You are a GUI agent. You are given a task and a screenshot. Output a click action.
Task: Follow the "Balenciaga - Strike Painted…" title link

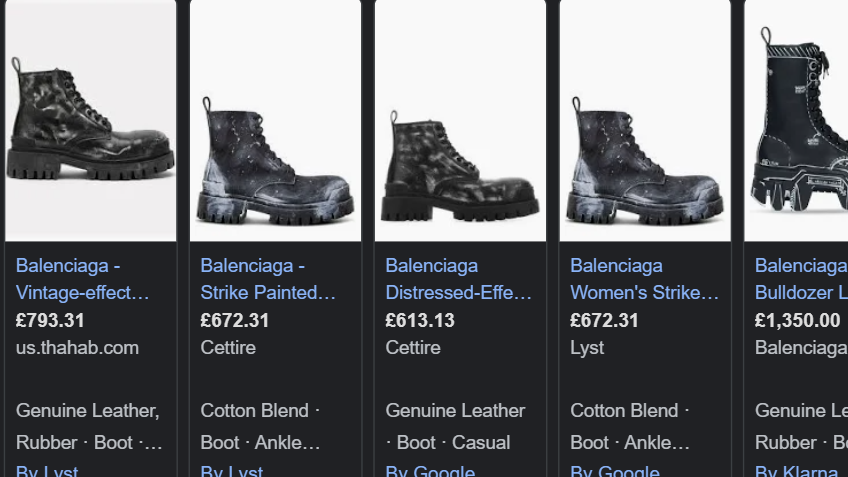[268, 279]
